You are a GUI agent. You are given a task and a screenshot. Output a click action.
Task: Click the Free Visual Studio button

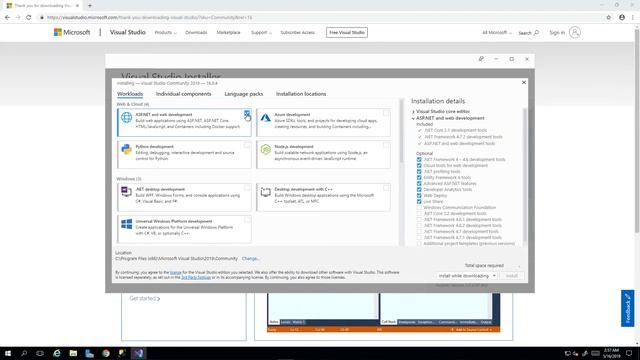click(347, 32)
